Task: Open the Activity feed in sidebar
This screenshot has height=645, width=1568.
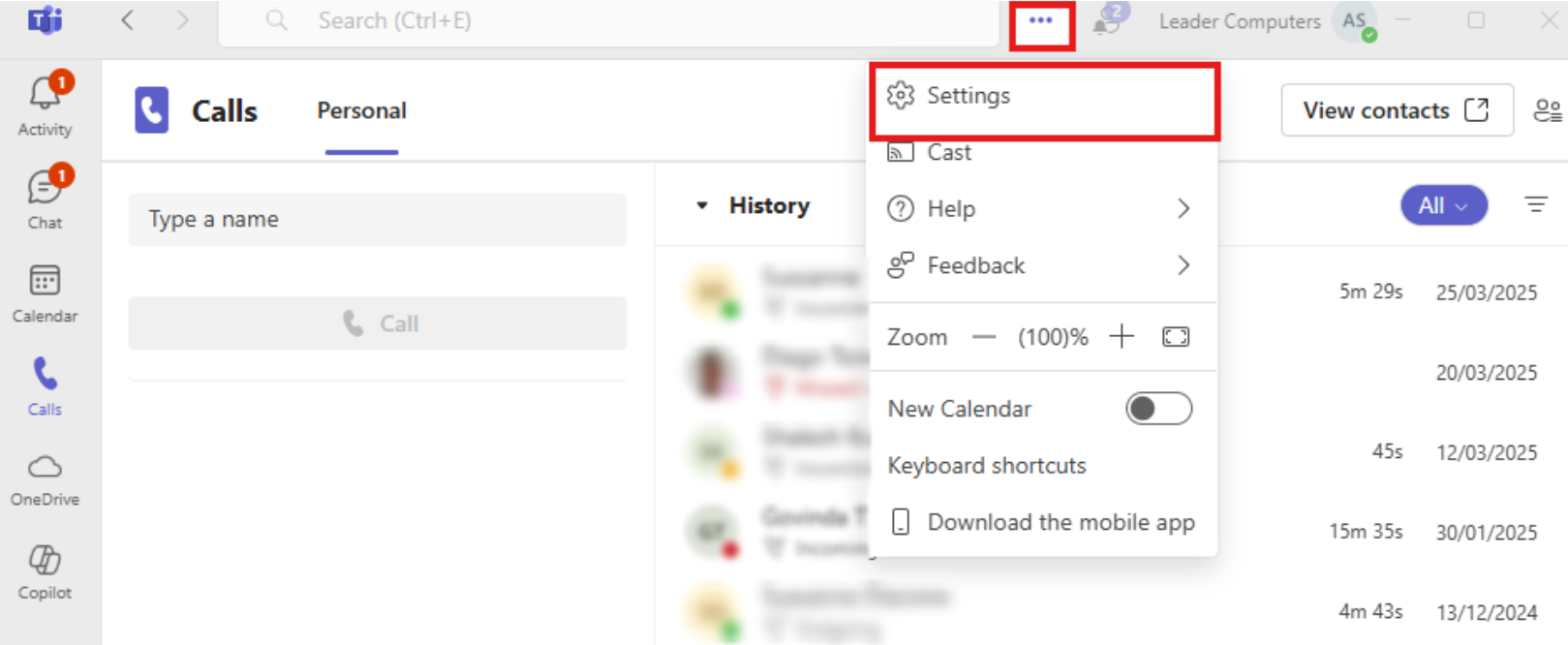Action: tap(46, 104)
